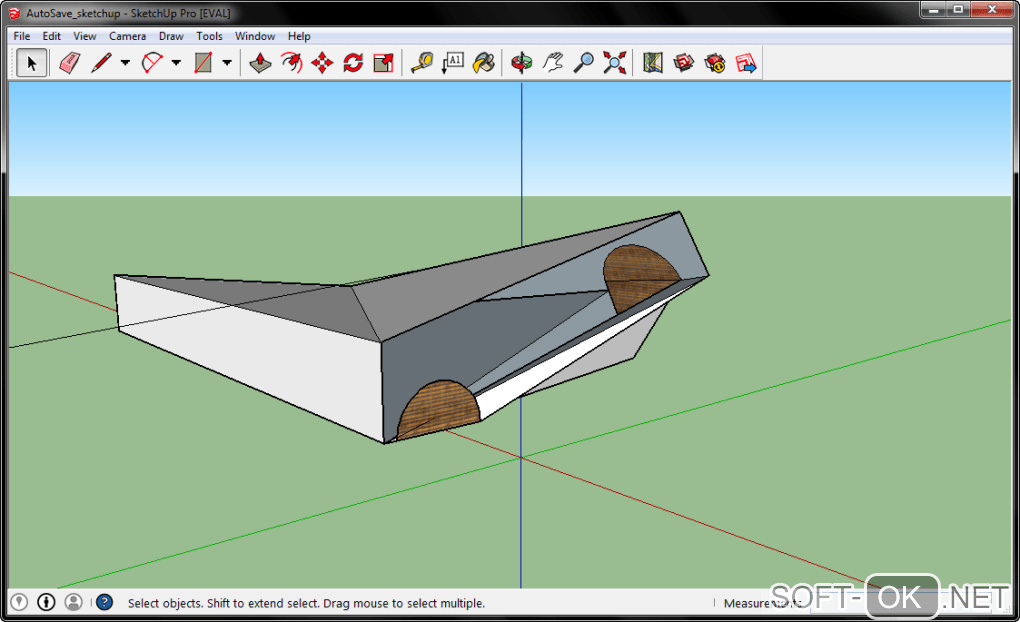Viewport: 1020px width, 622px height.
Task: Open Instructor help from status bar
Action: click(104, 602)
